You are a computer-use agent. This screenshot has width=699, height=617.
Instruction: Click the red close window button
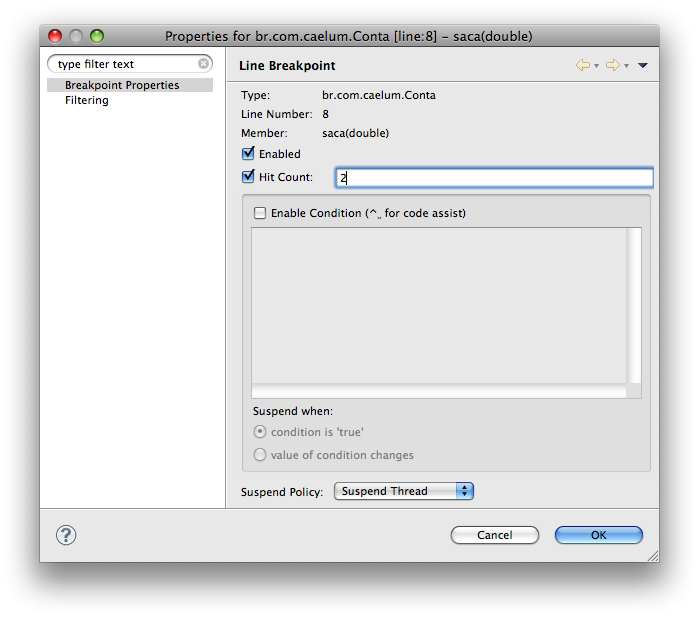pos(55,36)
